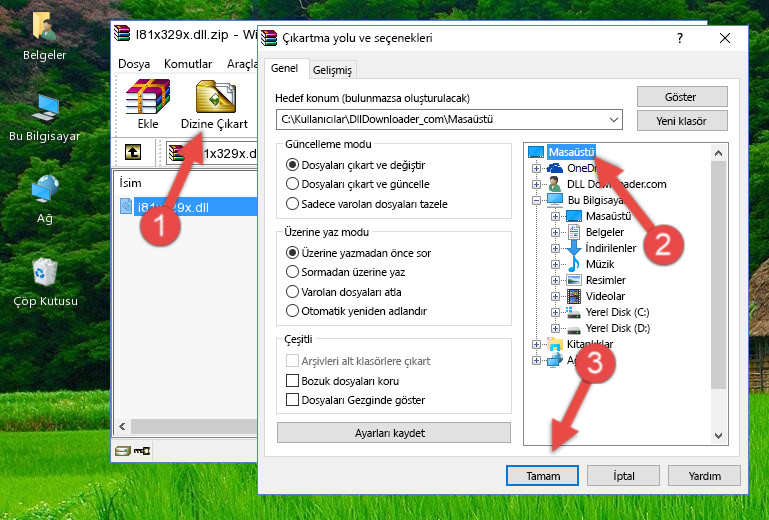
Task: Click the Yardım button
Action: point(704,476)
